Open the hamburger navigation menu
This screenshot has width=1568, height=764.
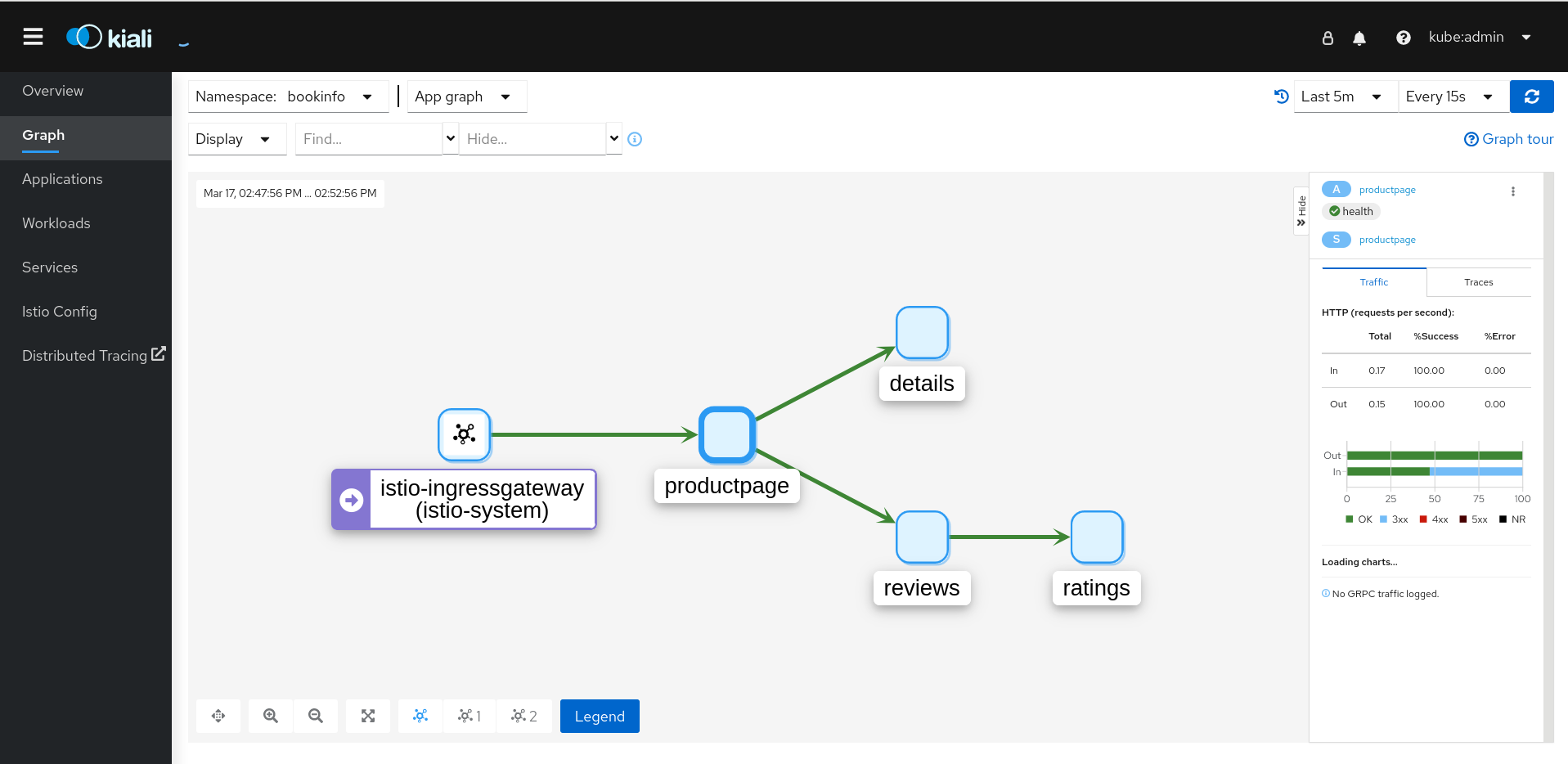33,37
